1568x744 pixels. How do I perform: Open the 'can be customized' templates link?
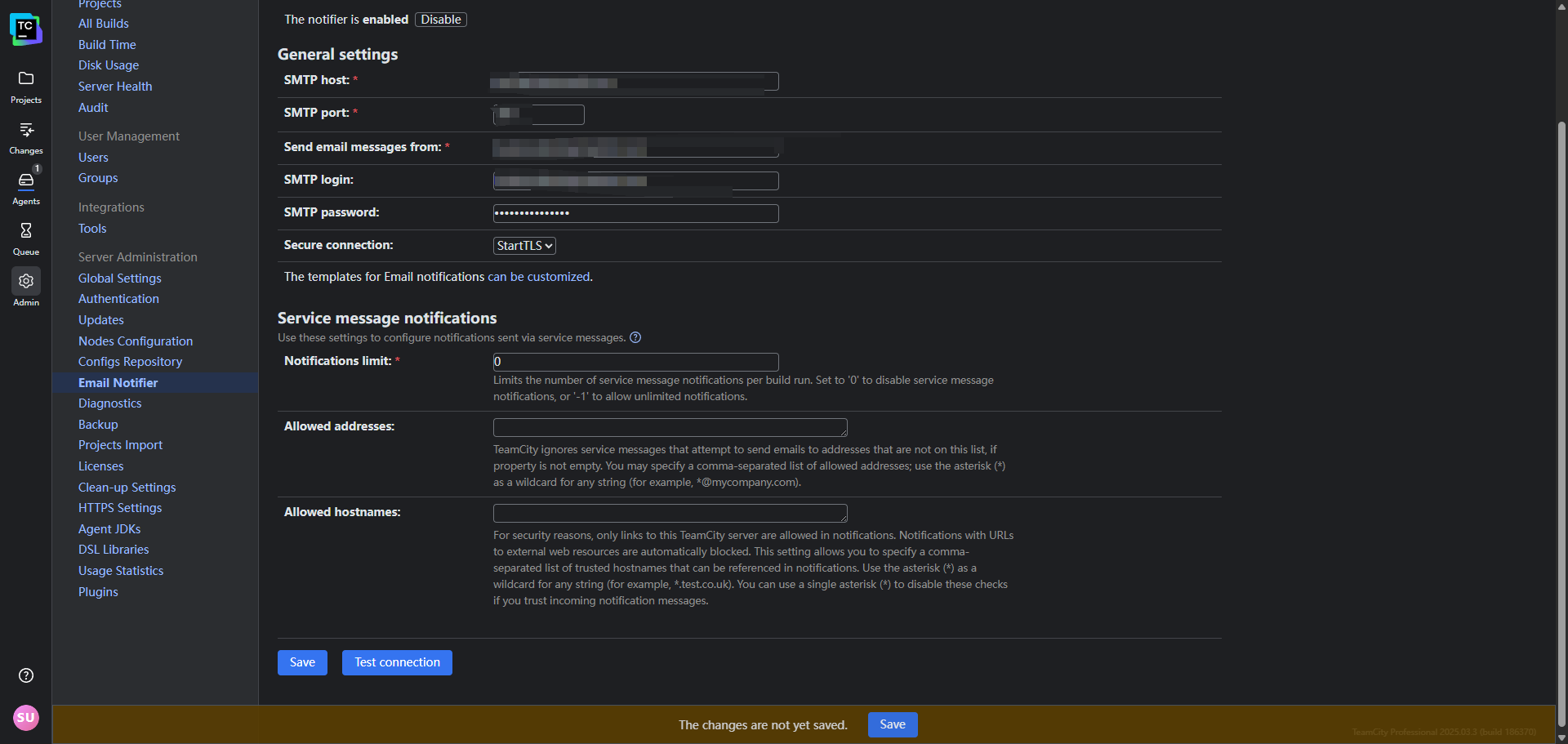pyautogui.click(x=538, y=277)
